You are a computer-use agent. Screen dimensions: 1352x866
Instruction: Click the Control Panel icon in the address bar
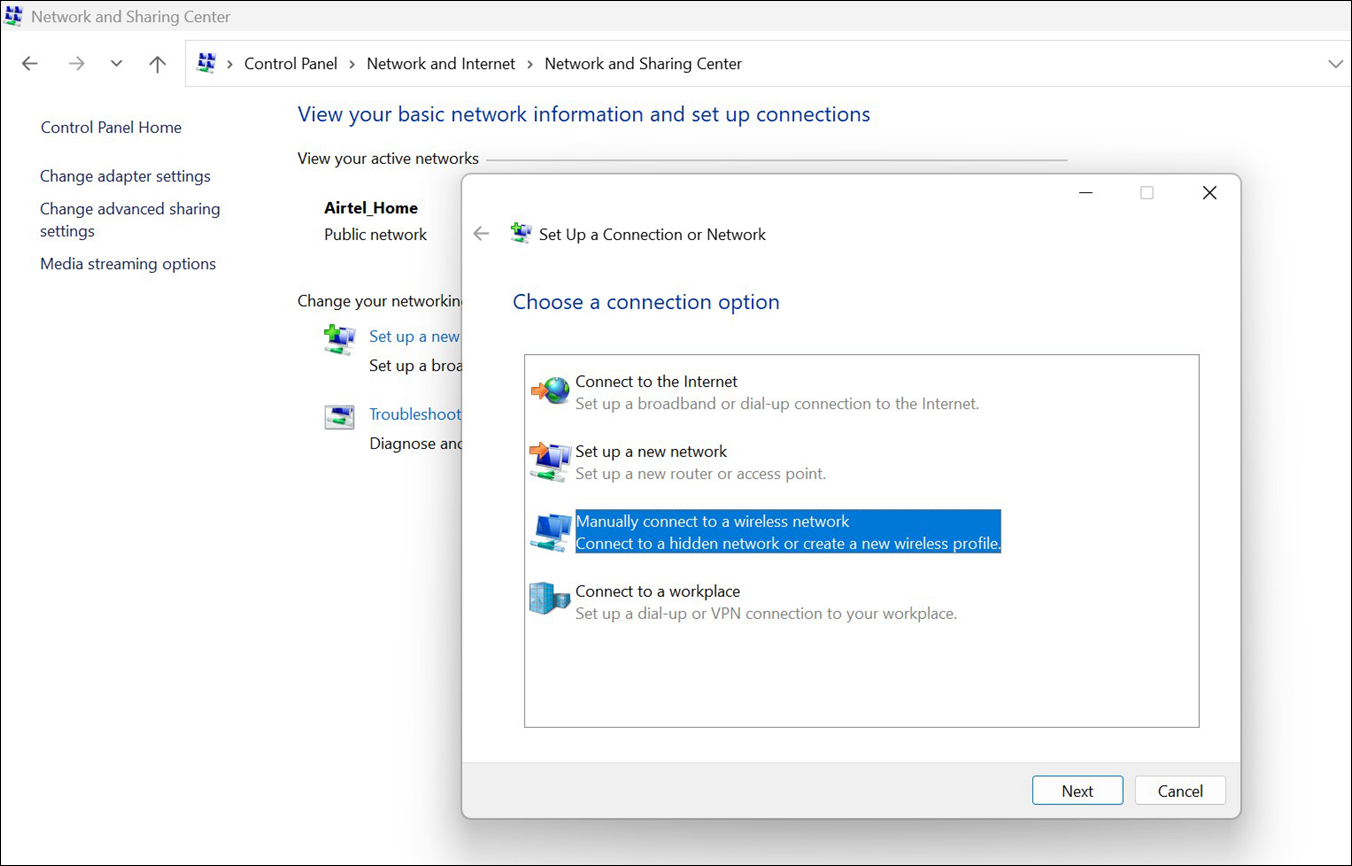click(x=207, y=63)
